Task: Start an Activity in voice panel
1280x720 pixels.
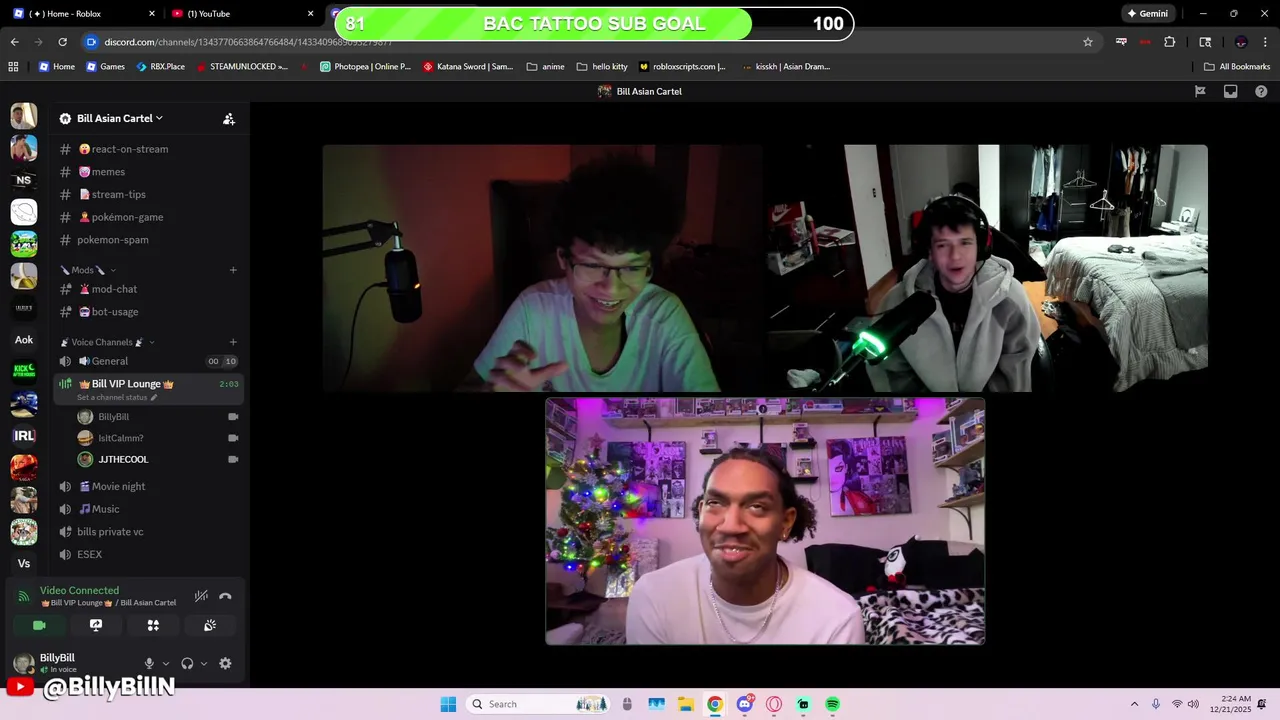Action: coord(153,625)
